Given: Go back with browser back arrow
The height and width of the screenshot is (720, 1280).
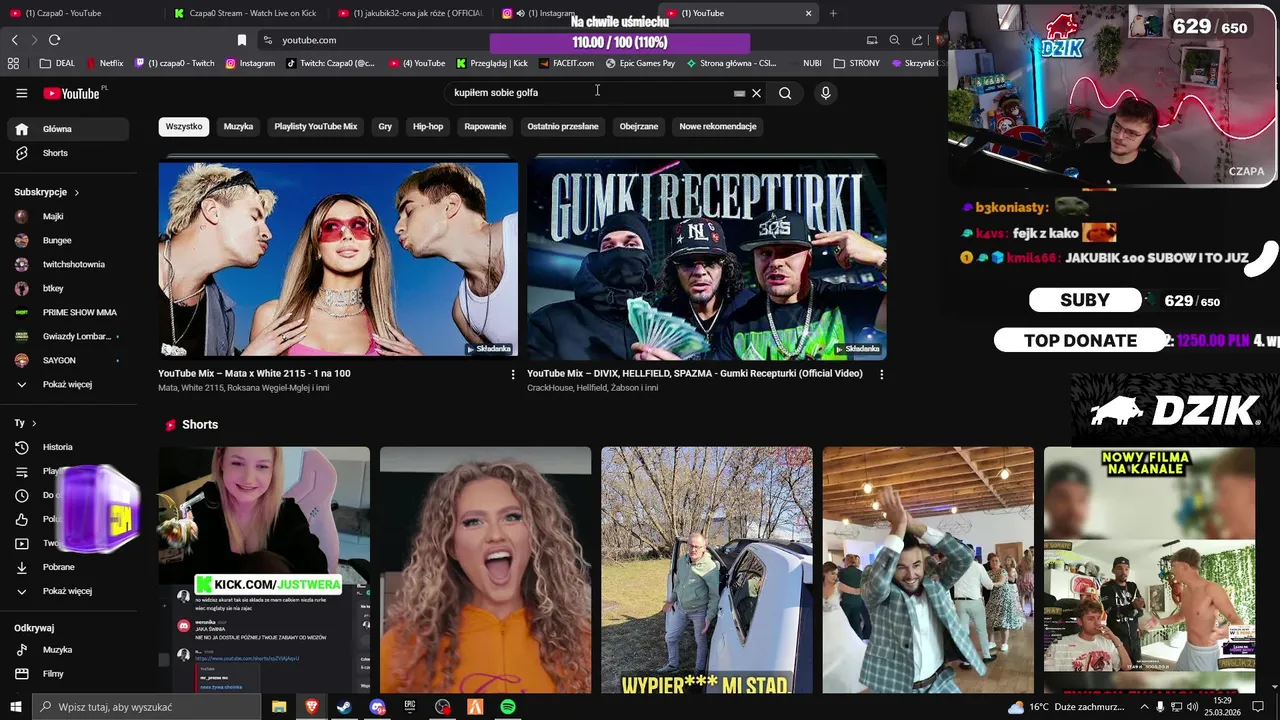Looking at the screenshot, I should (14, 40).
